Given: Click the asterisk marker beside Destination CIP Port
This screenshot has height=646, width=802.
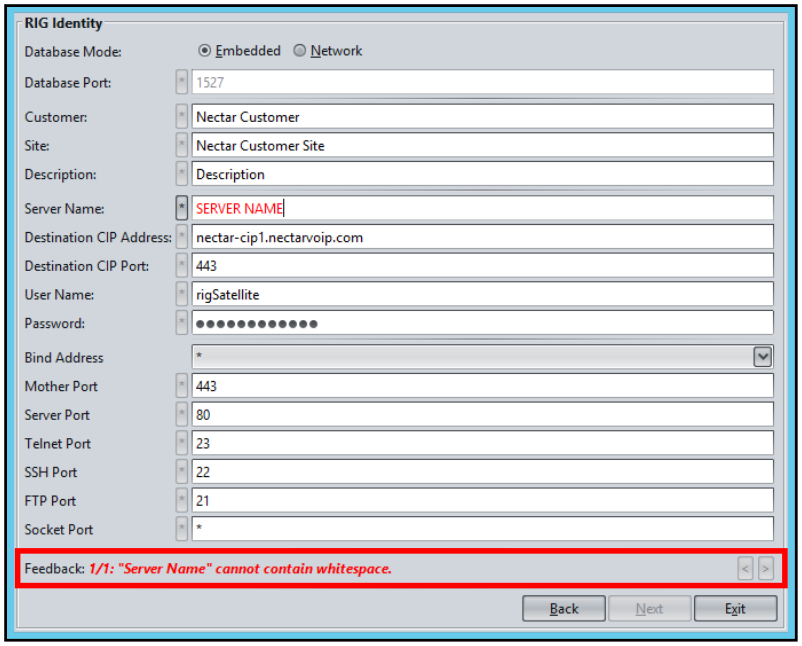Looking at the screenshot, I should 182,265.
